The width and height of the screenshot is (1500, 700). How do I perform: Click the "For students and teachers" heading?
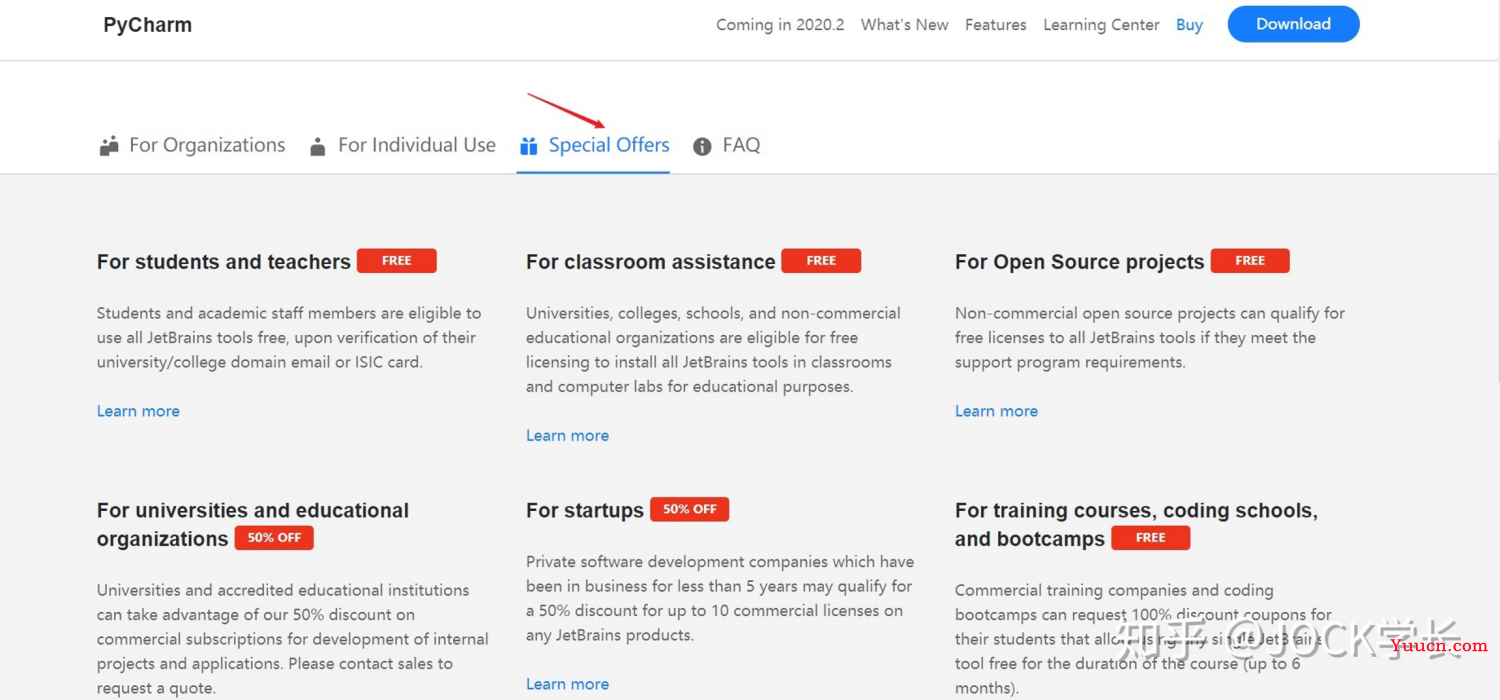(224, 262)
